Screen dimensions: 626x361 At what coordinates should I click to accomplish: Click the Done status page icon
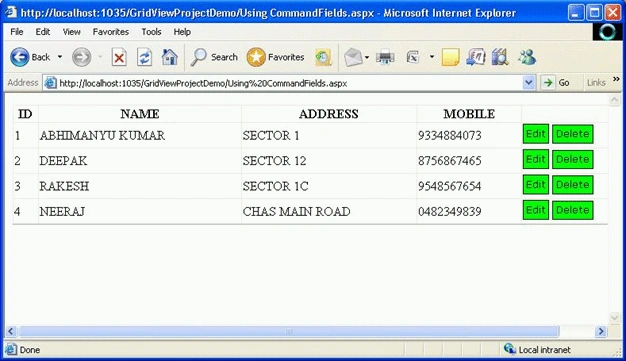tap(11, 349)
